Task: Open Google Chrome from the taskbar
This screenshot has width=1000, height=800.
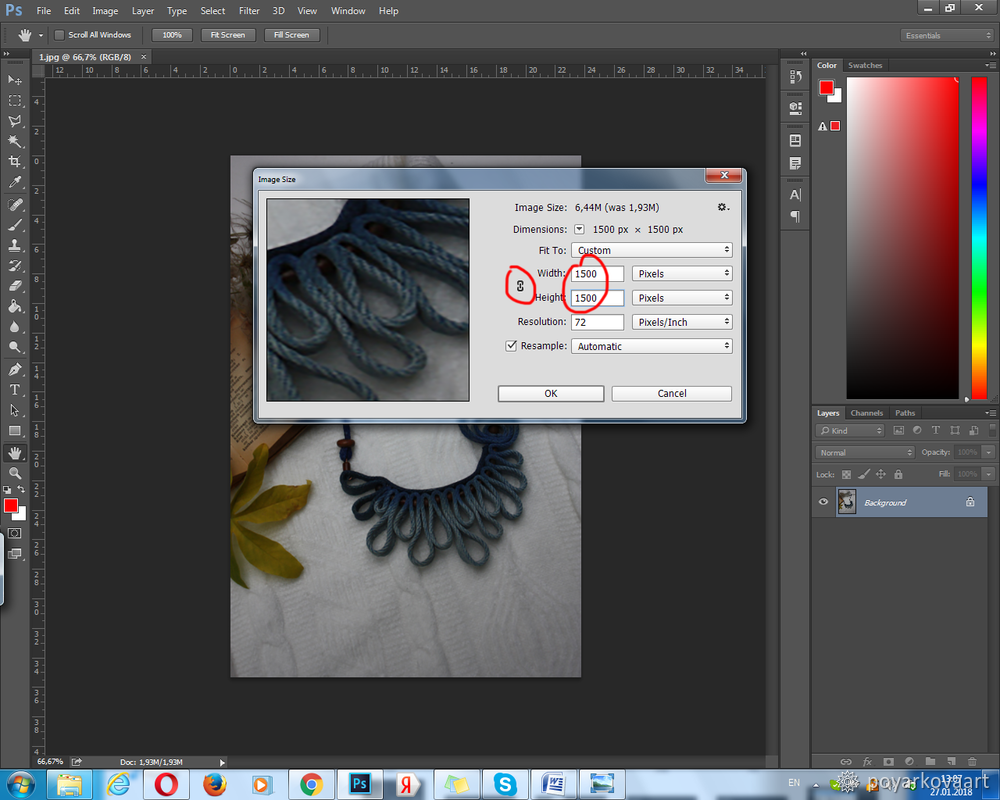Action: pyautogui.click(x=311, y=783)
